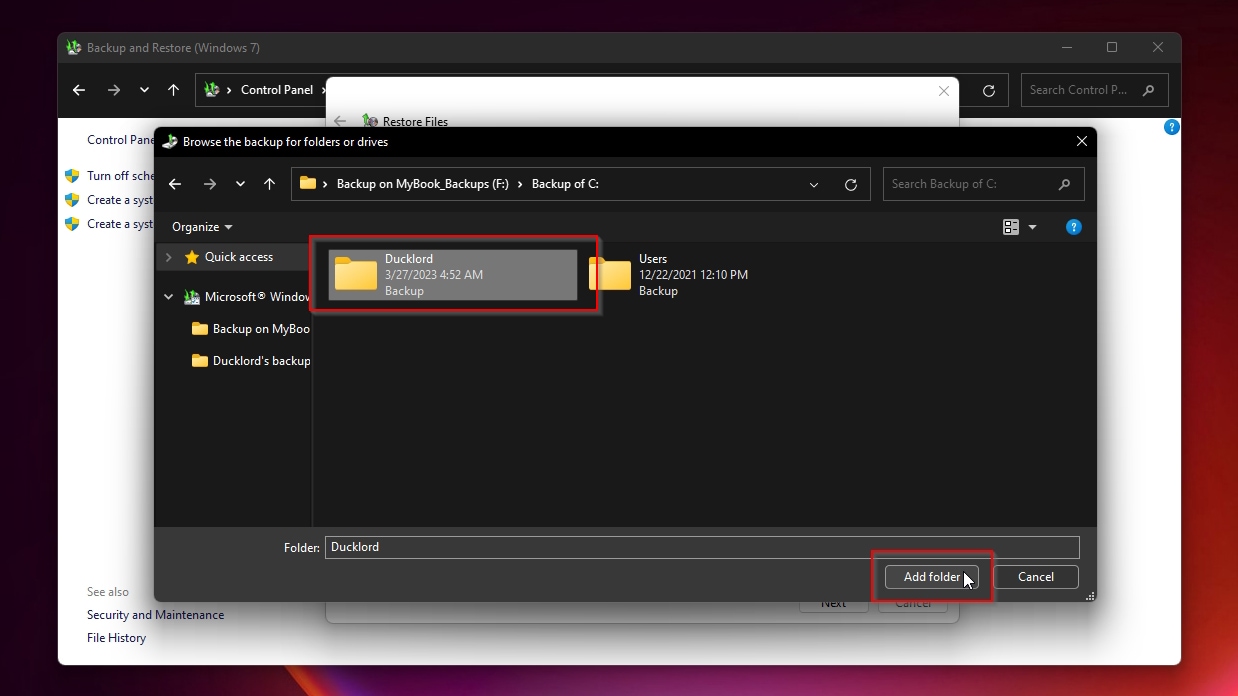The image size is (1238, 696).
Task: Expand the Quick access tree node
Action: (x=168, y=257)
